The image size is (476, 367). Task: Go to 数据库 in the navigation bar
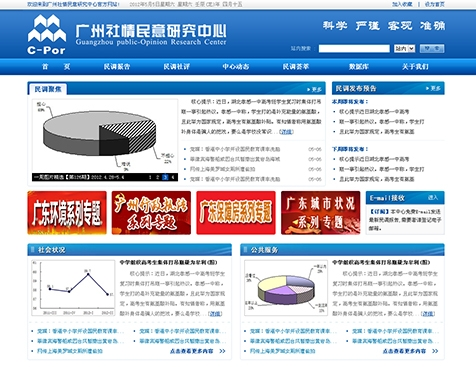359,67
